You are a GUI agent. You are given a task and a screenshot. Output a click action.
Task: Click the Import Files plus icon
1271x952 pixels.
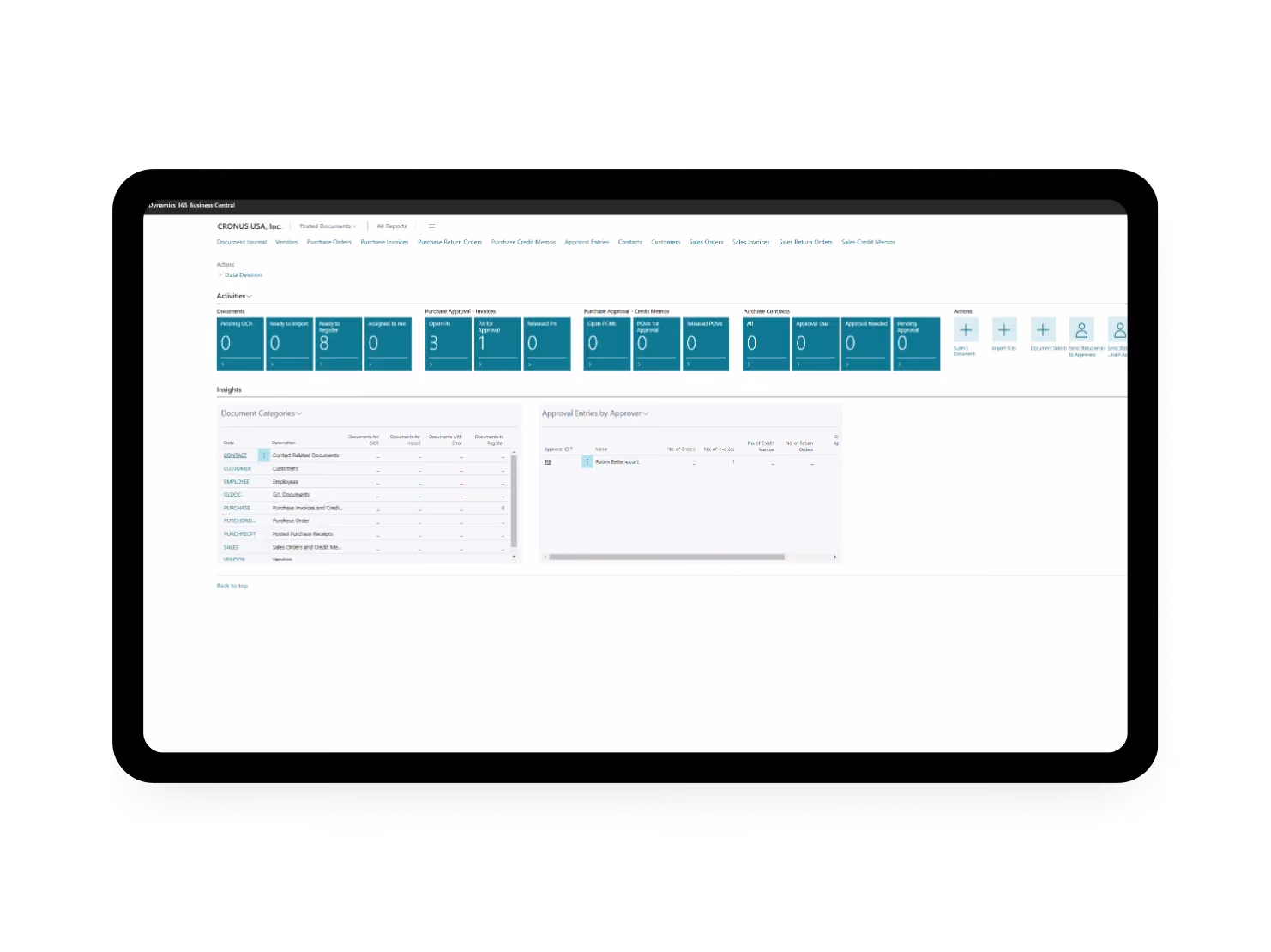(1004, 330)
